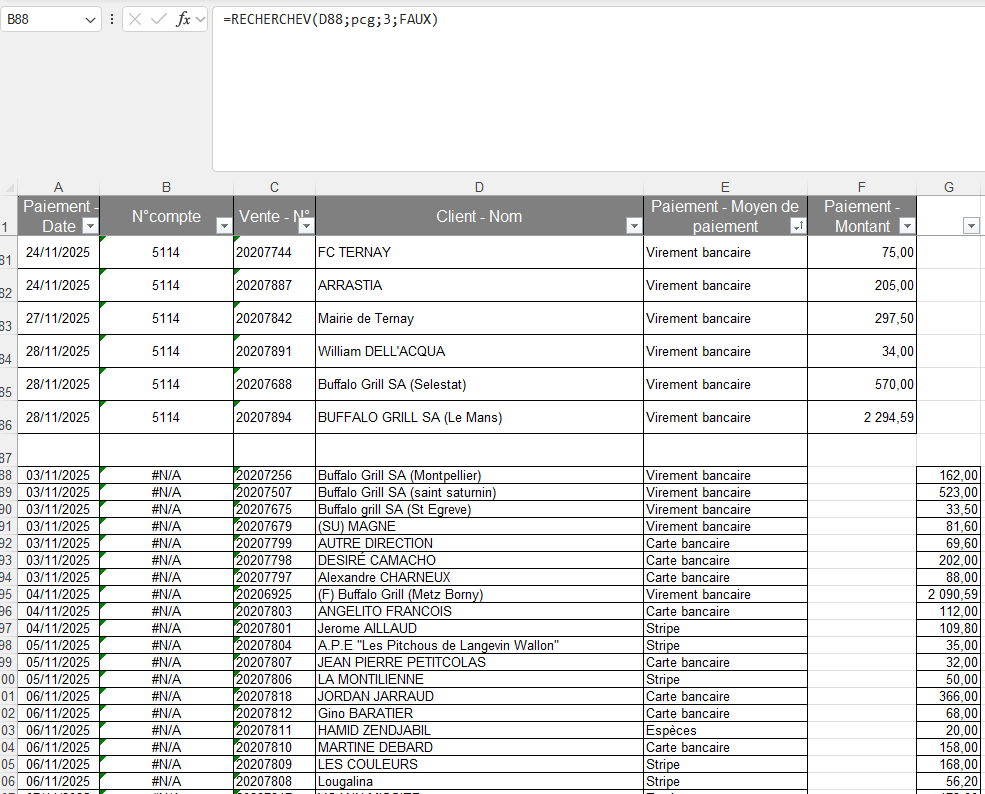Select the amount cell 2 090,59
985x794 pixels.
[x=949, y=594]
